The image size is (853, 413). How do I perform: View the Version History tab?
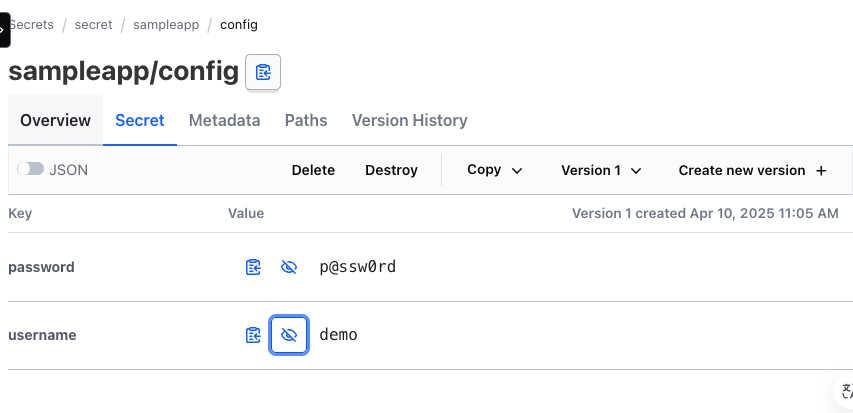(x=410, y=120)
